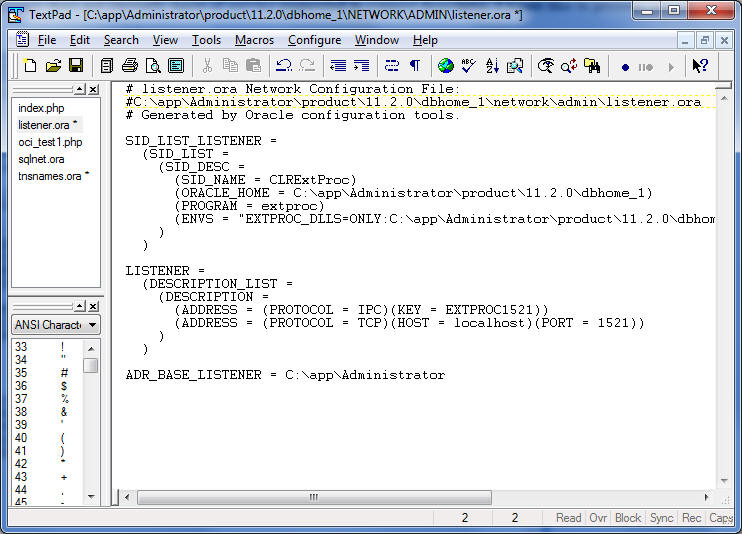Click clip list scroll up arrow

pyautogui.click(x=91, y=348)
